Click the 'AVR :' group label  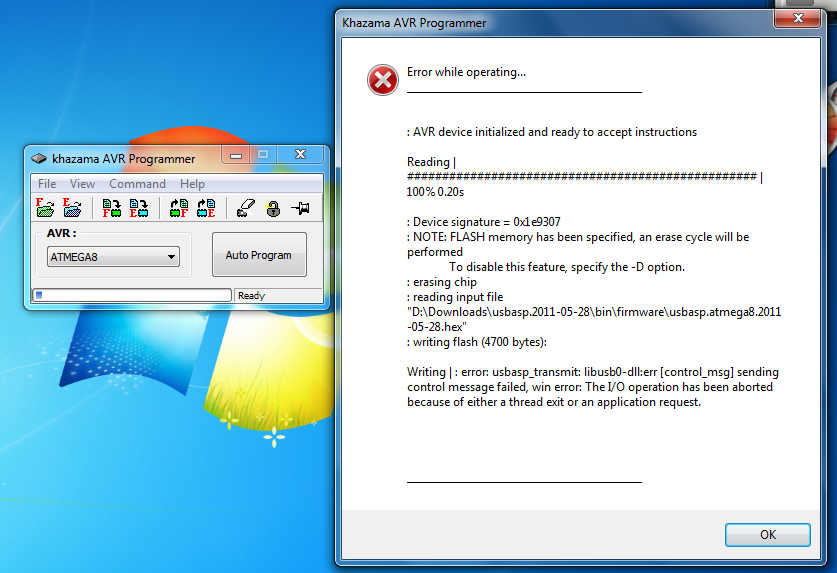[x=61, y=233]
